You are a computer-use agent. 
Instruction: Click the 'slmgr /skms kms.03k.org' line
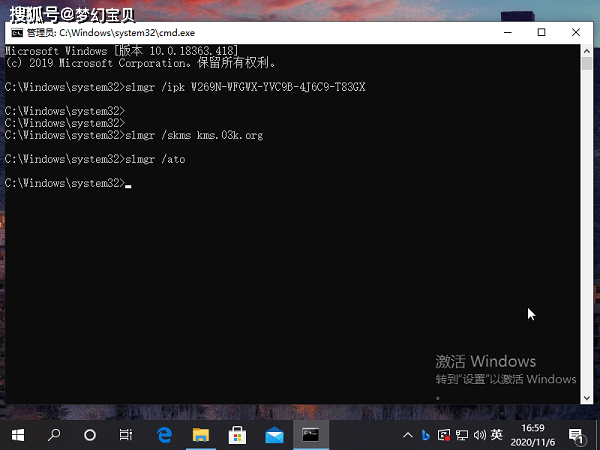point(134,135)
